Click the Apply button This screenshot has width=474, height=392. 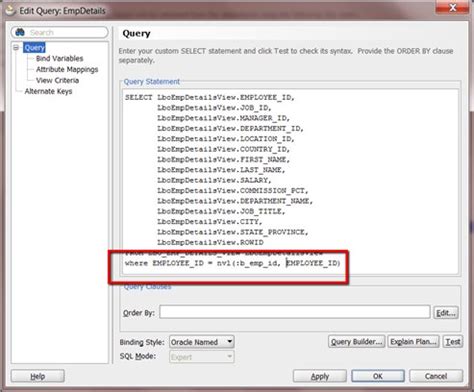pos(320,376)
